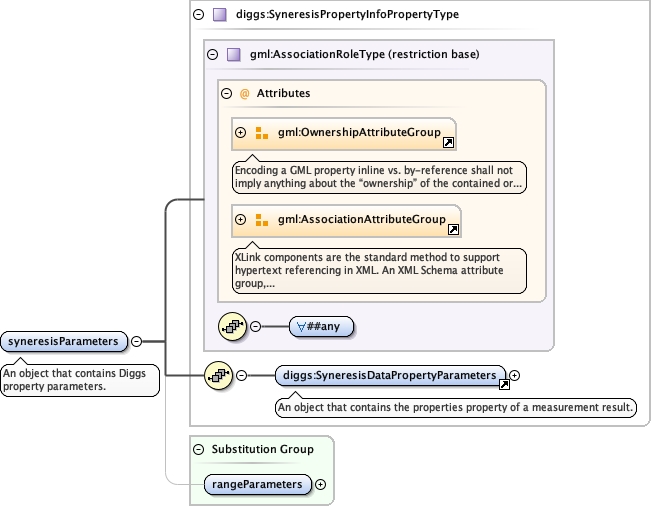Viewport: 652px width, 507px height.
Task: Expand the gml:AssociationAttributeGroup plus toggle
Action: [240, 220]
